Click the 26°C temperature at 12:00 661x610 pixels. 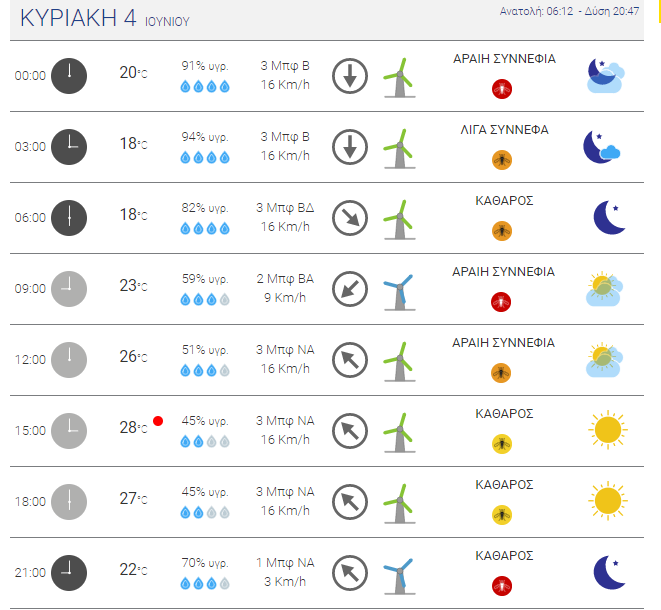[x=133, y=357]
